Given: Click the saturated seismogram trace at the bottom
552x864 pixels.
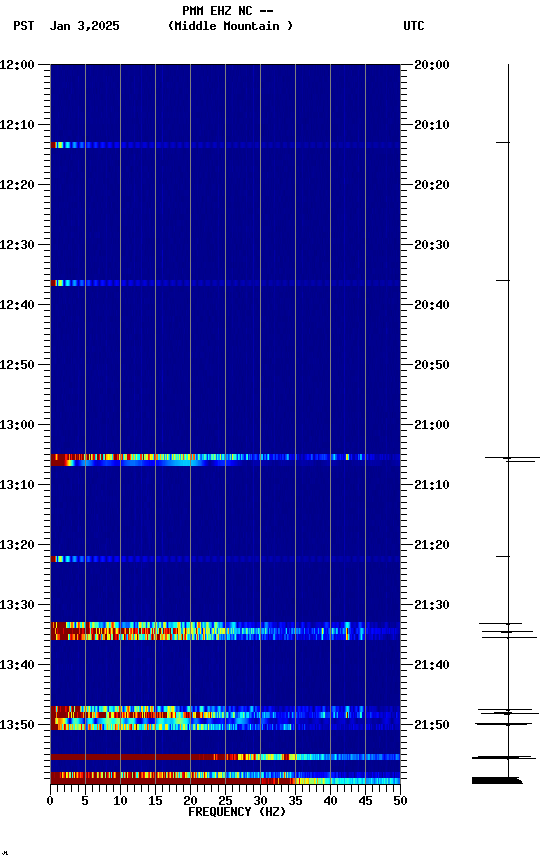Looking at the screenshot, I should (497, 780).
